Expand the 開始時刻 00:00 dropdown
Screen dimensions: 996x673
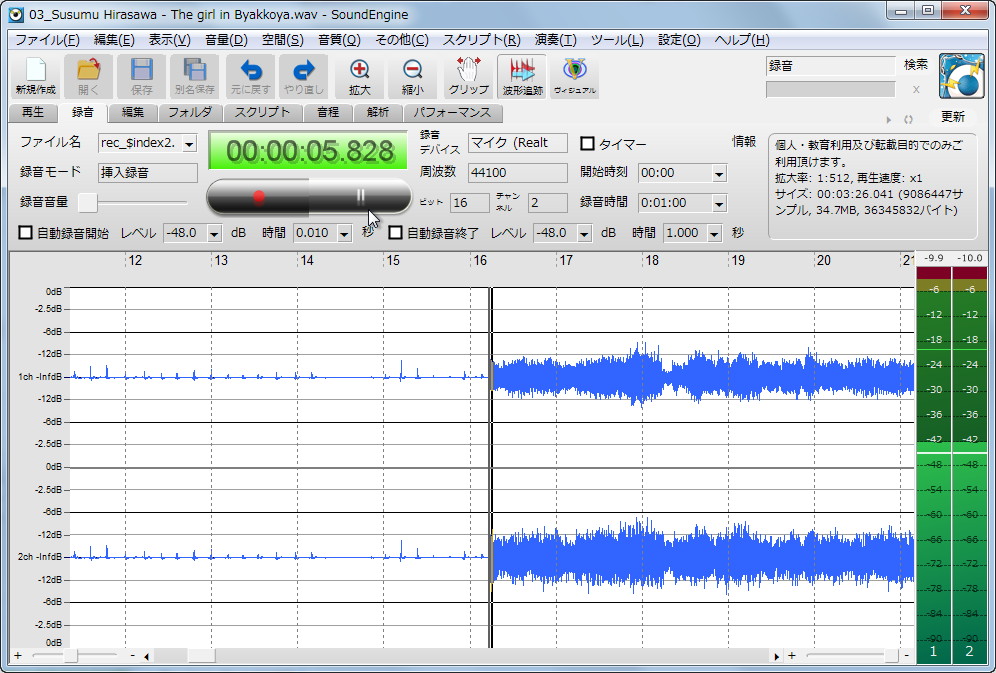coord(719,173)
